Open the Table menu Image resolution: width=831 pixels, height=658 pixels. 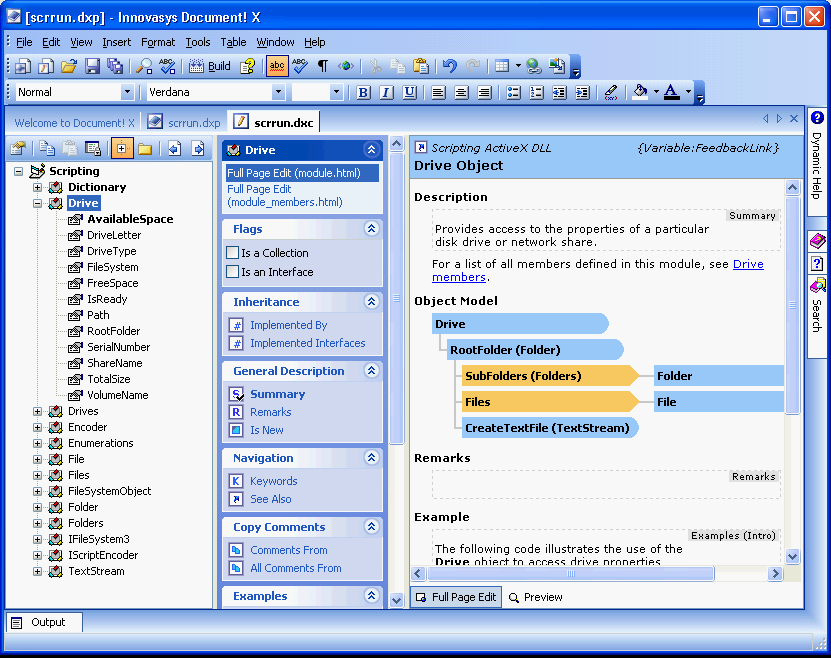point(233,42)
